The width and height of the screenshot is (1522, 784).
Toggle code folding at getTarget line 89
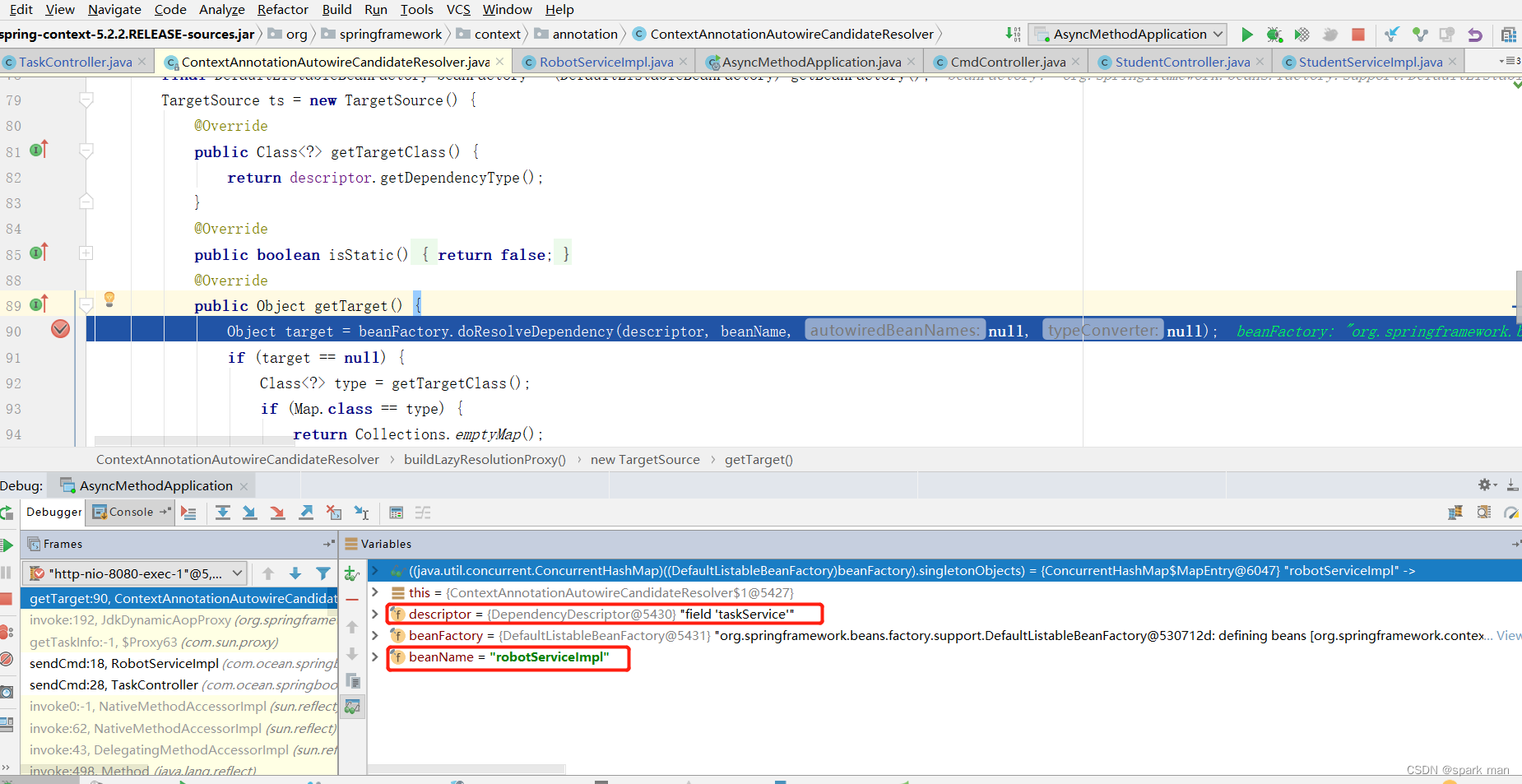86,305
